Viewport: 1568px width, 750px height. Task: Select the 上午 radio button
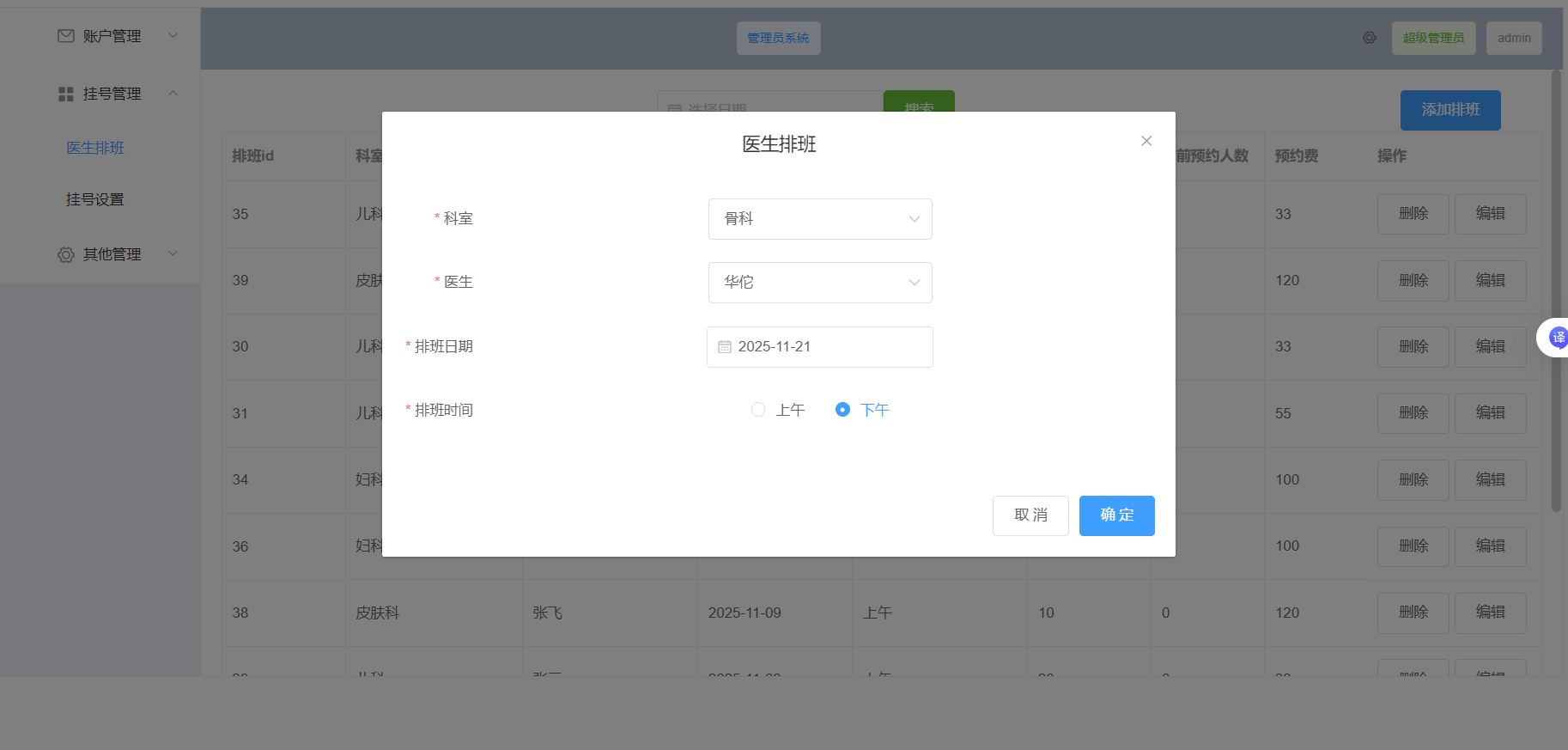[x=758, y=410]
